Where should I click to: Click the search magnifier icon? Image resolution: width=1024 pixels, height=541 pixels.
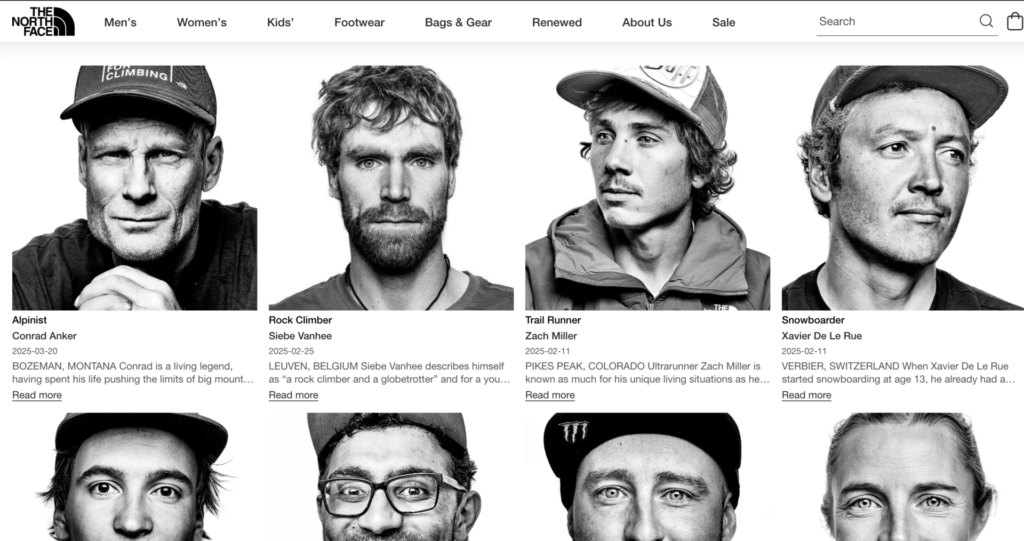click(x=986, y=21)
